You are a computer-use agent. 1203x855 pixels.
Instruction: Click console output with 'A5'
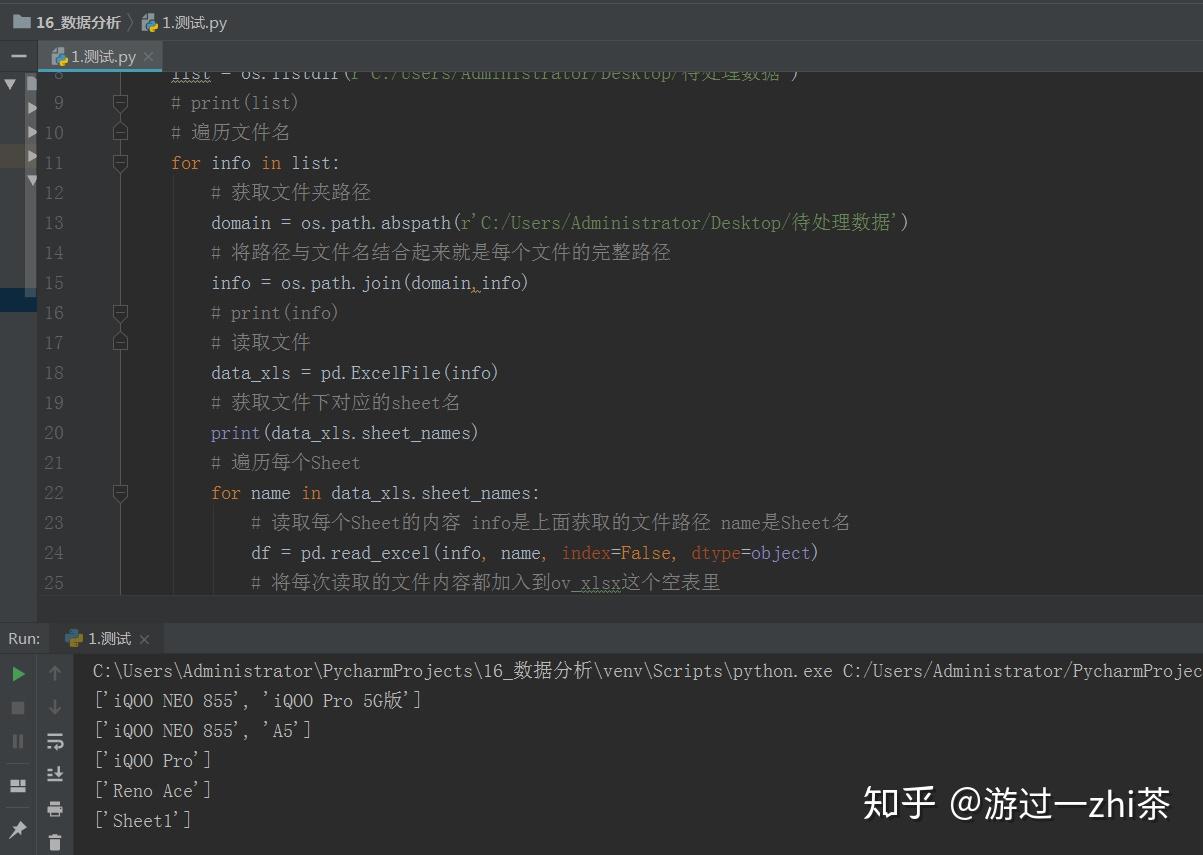point(202,731)
